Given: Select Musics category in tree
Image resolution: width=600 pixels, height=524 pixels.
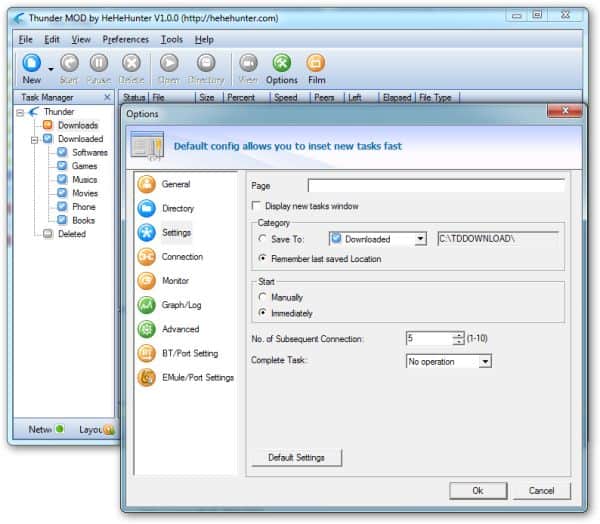Looking at the screenshot, I should [x=85, y=180].
